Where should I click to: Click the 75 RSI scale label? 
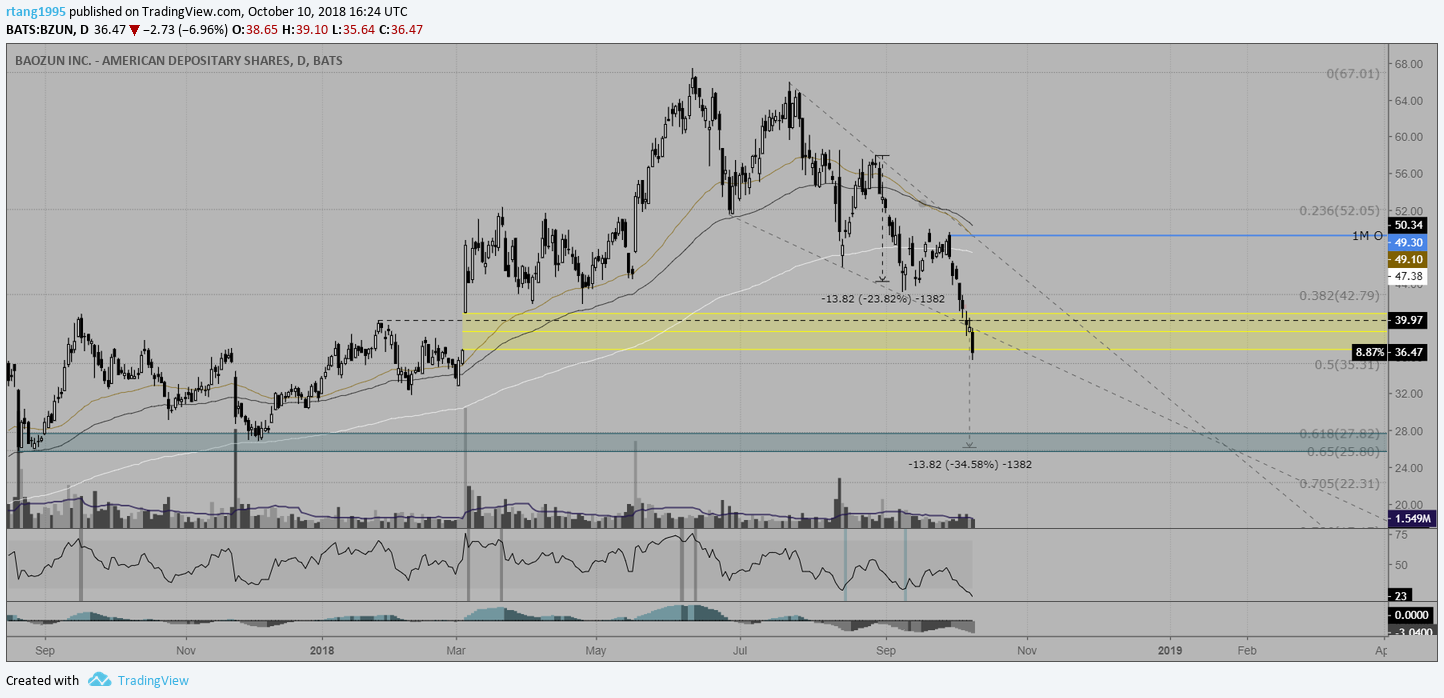(1402, 535)
